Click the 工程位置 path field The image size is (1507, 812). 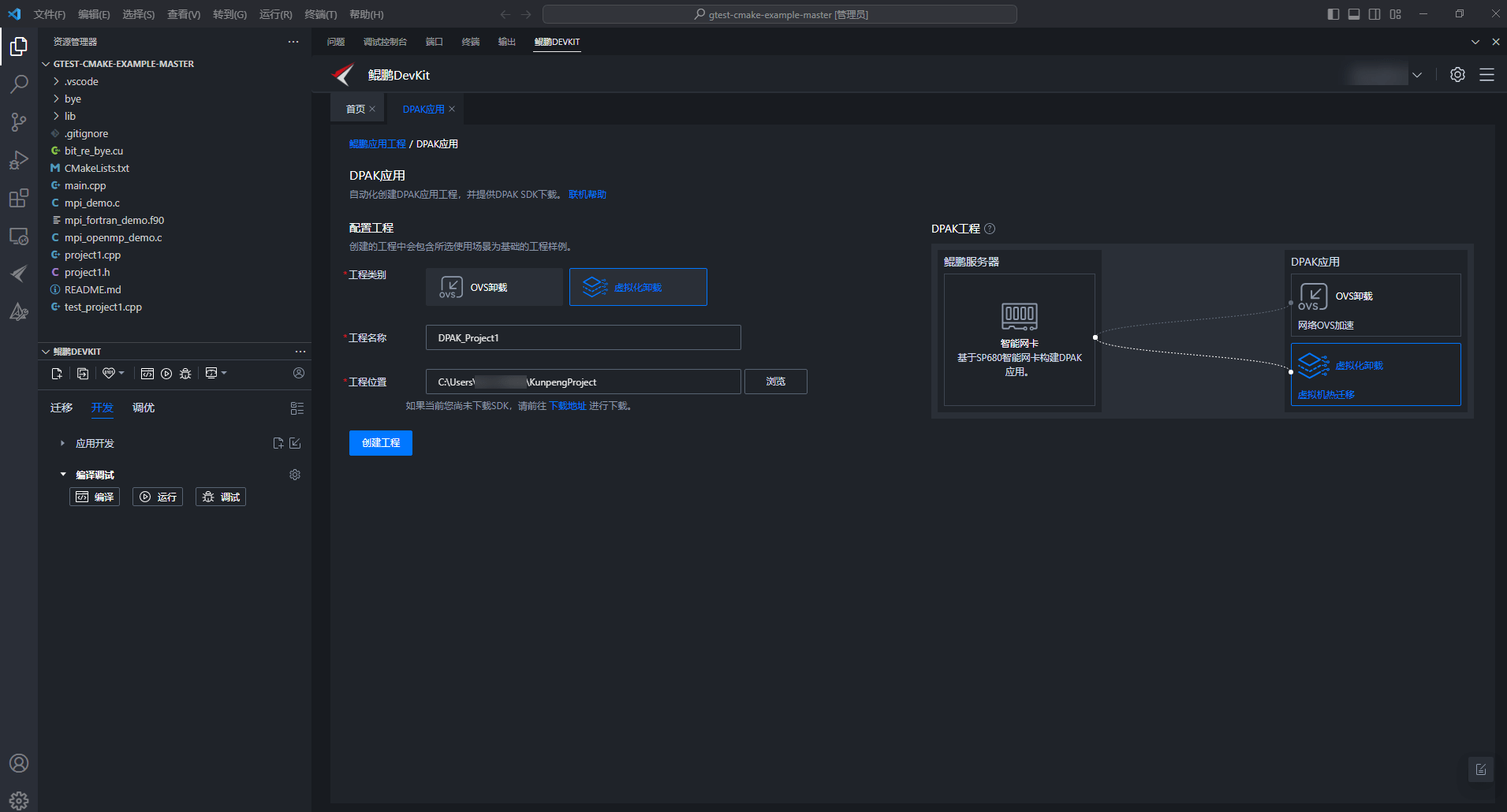pos(584,382)
